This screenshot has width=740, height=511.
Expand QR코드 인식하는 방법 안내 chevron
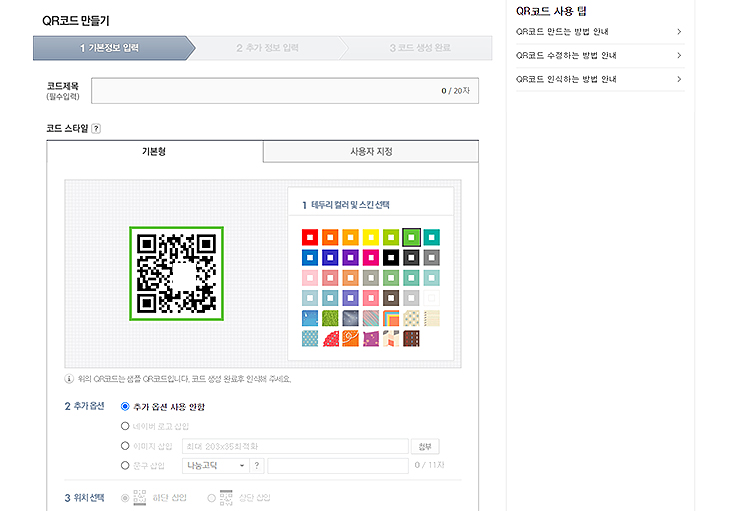click(x=679, y=79)
